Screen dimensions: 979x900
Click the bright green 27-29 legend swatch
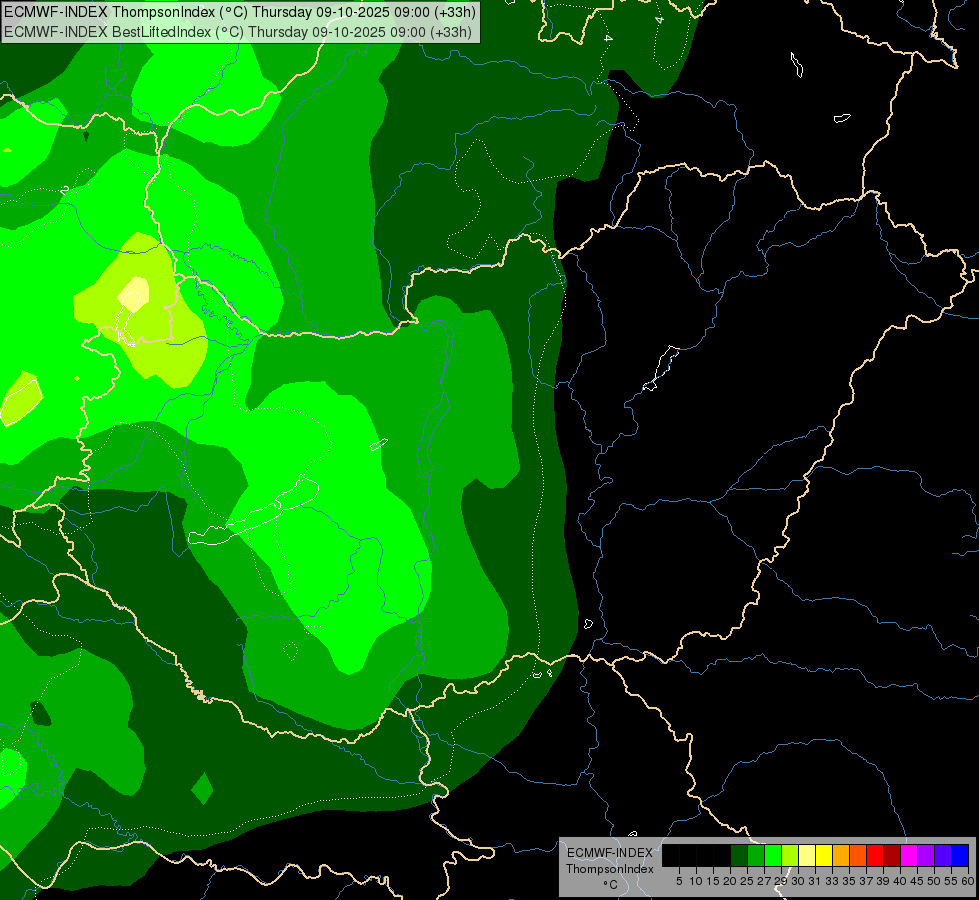773,855
